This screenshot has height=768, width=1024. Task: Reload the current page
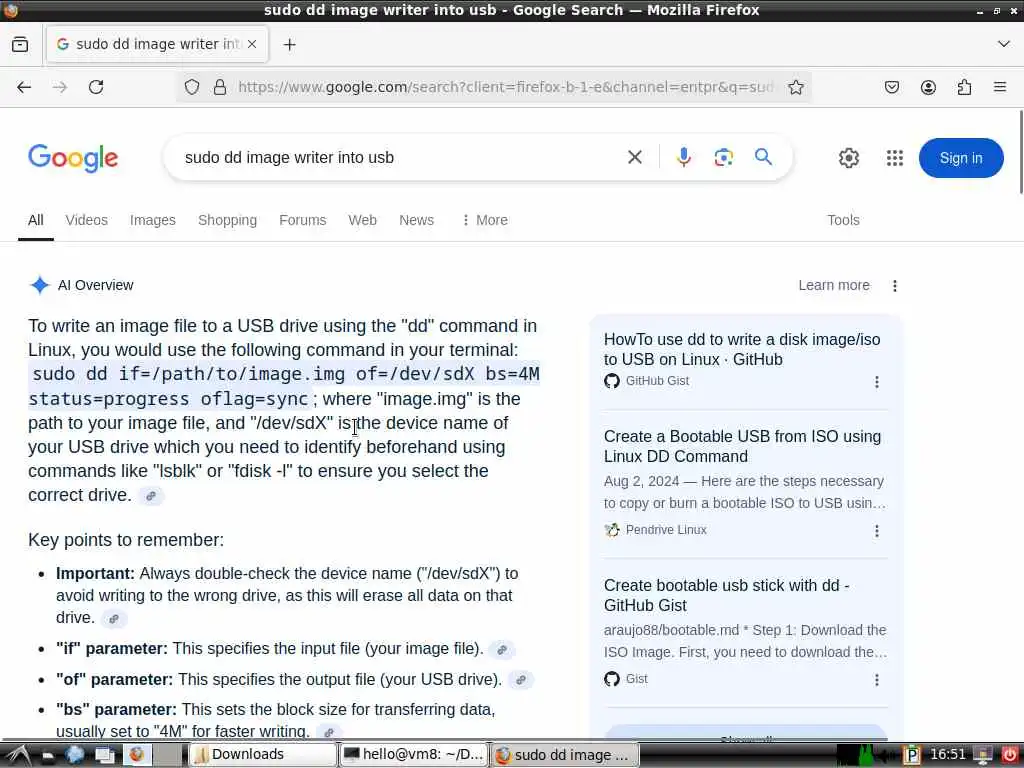pyautogui.click(x=96, y=87)
